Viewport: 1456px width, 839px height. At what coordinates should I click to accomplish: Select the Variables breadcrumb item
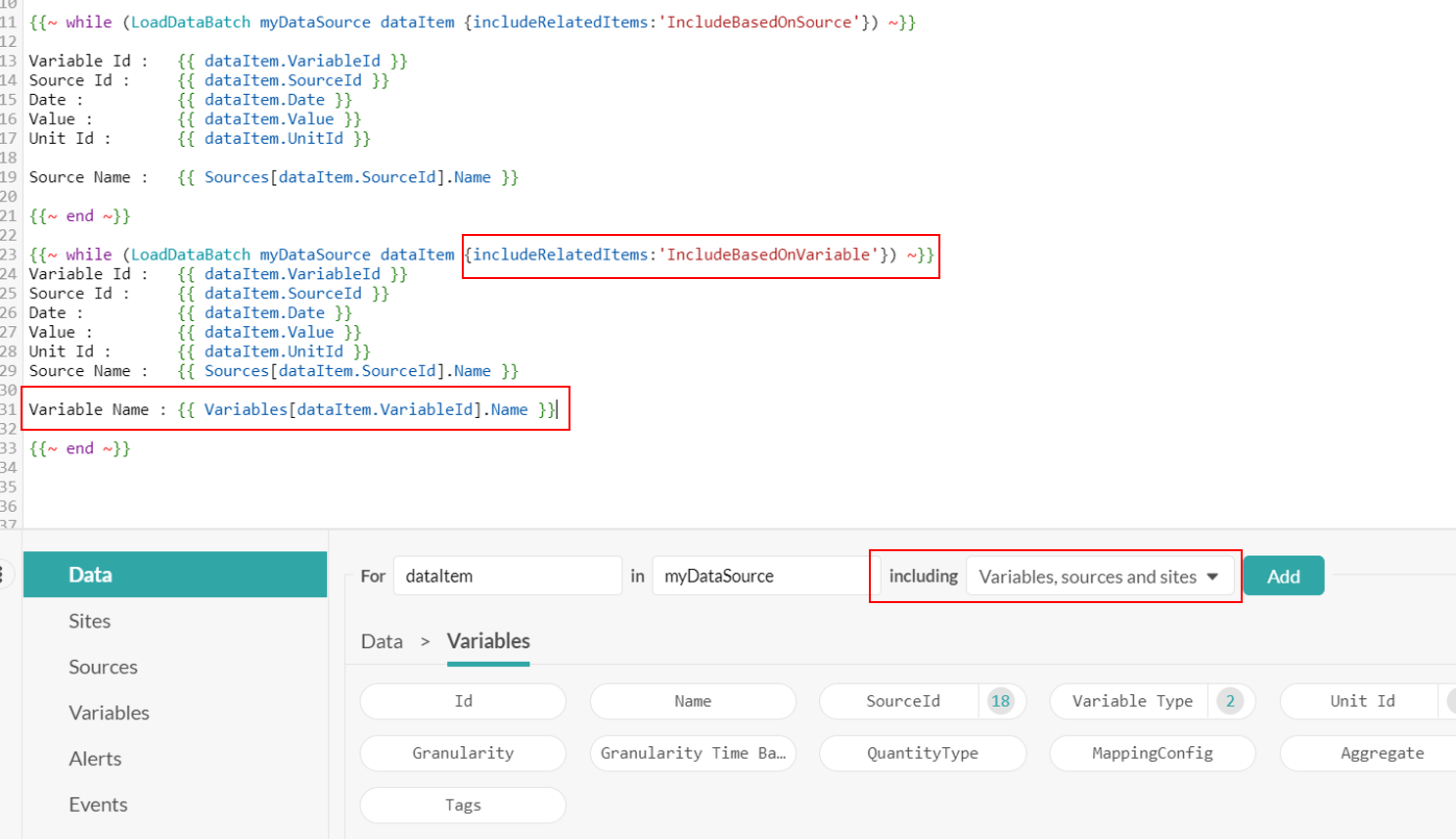pos(488,641)
